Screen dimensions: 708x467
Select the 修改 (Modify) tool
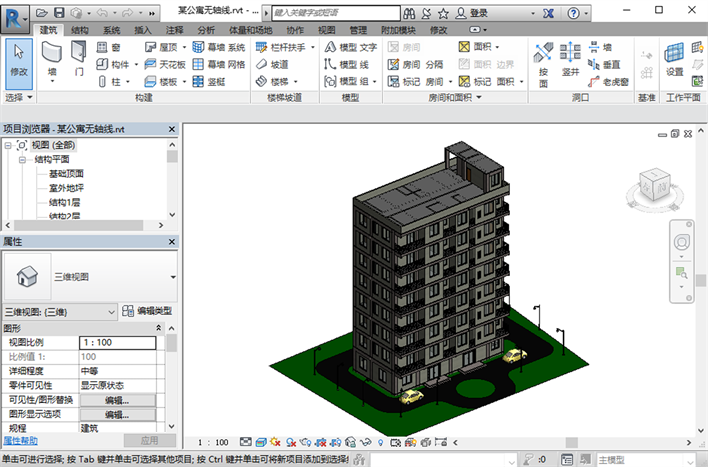coord(19,62)
